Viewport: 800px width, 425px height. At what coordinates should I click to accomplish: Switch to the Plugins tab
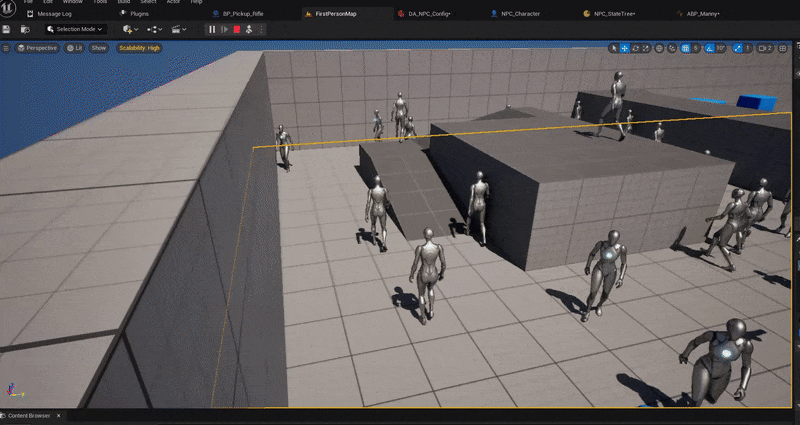click(x=134, y=14)
